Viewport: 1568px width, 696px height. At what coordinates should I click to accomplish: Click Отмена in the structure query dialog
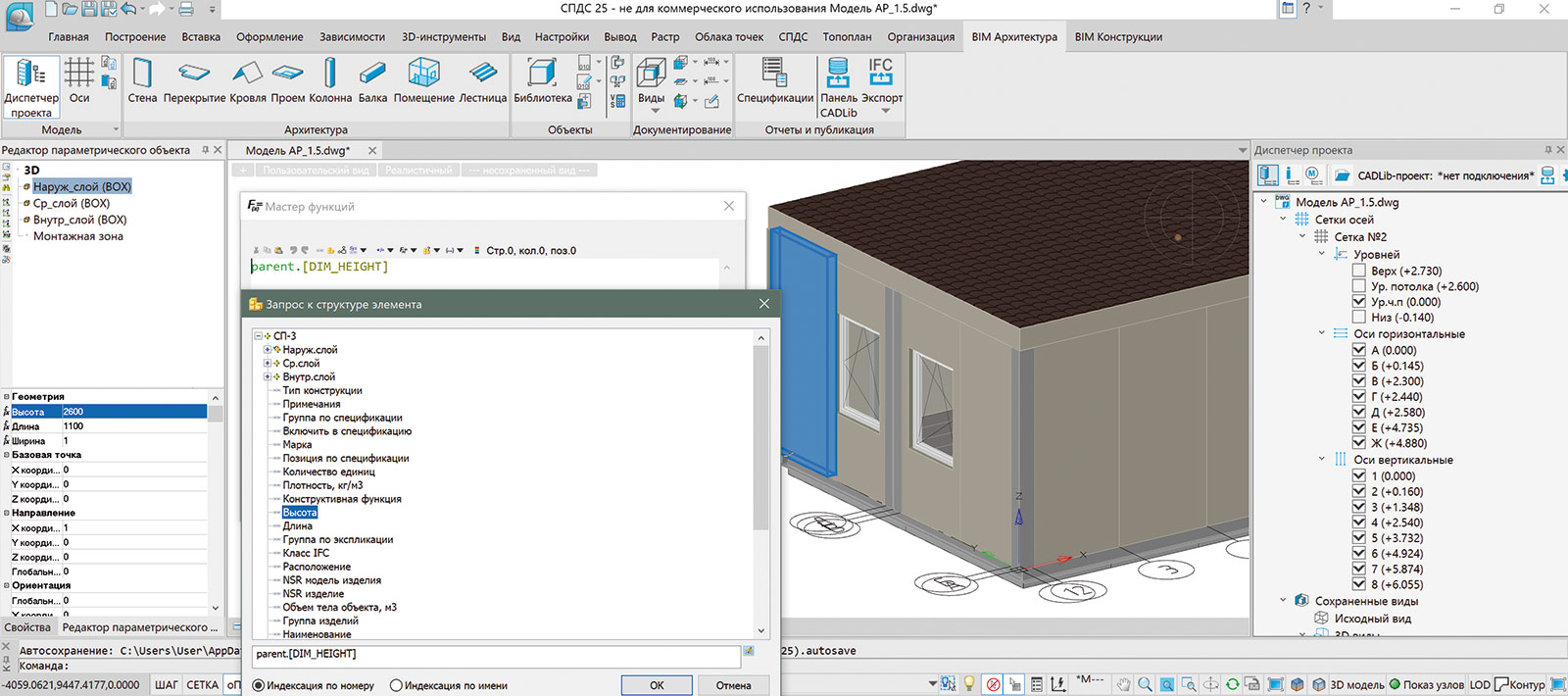tap(733, 685)
